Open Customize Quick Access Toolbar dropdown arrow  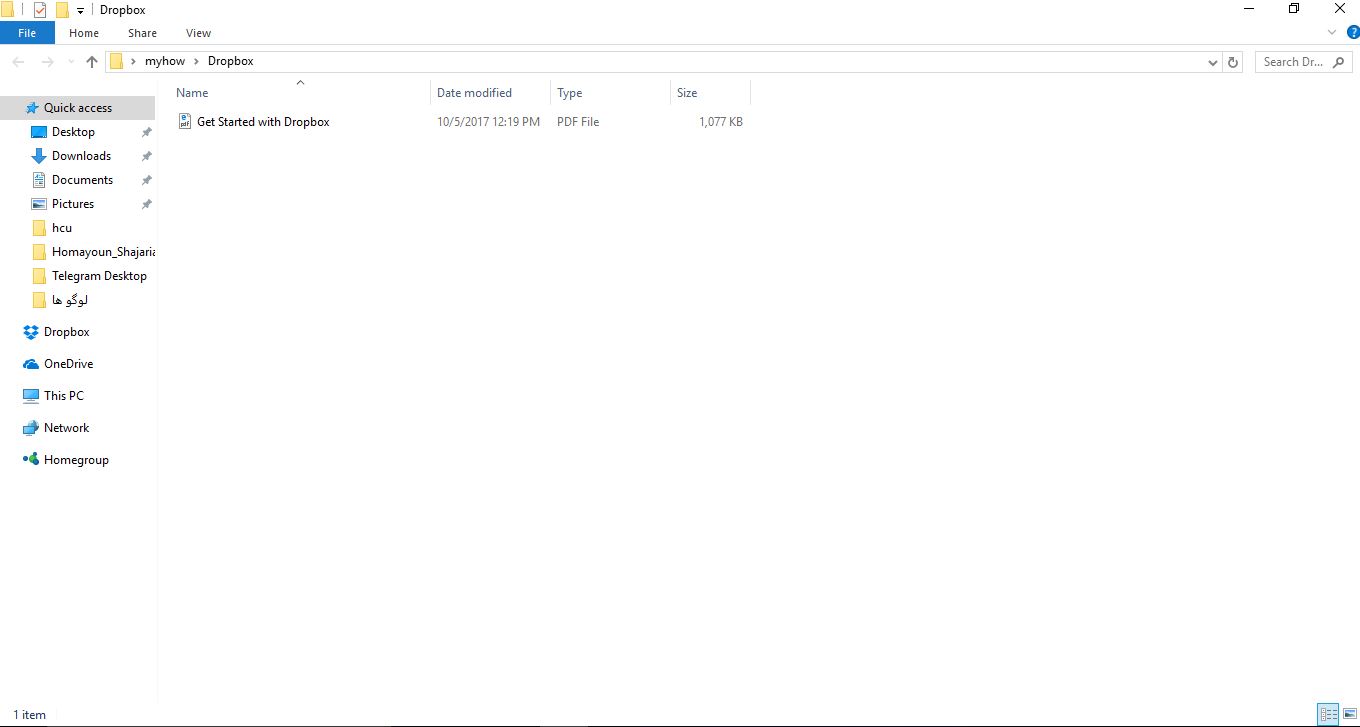[x=80, y=11]
